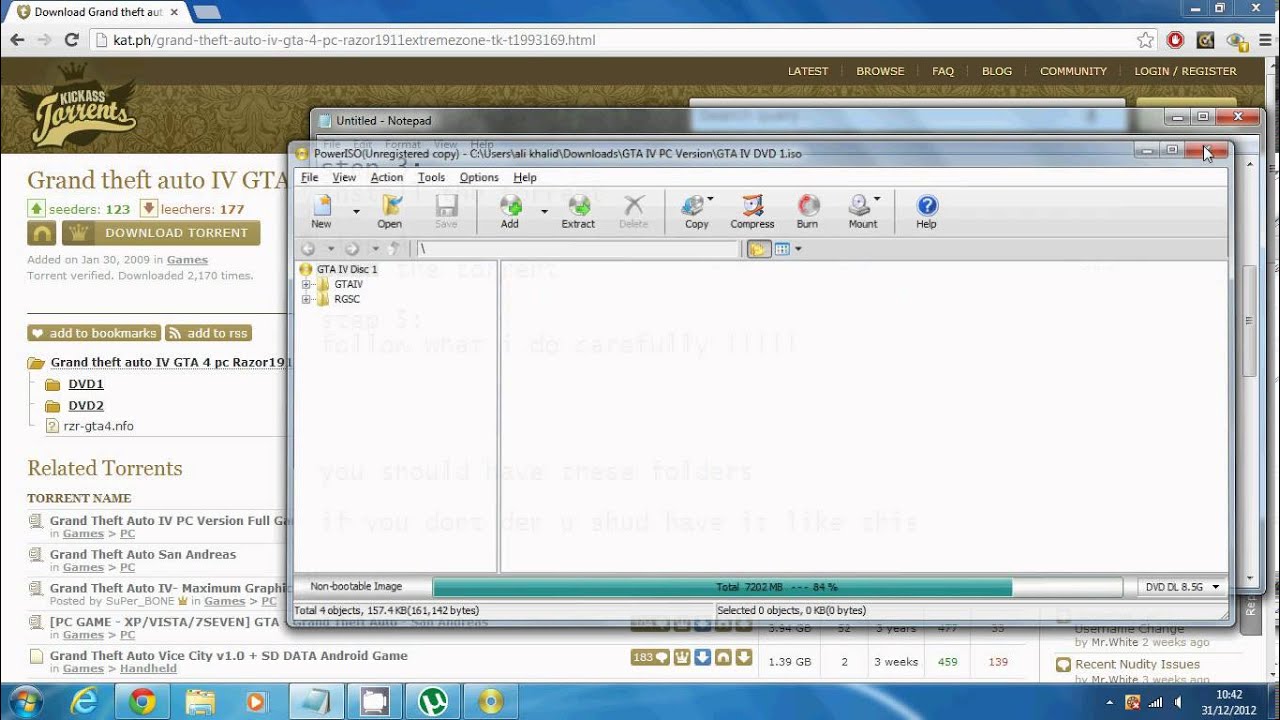This screenshot has height=720, width=1280.
Task: Expand the RGSC folder in tree
Action: (x=306, y=299)
